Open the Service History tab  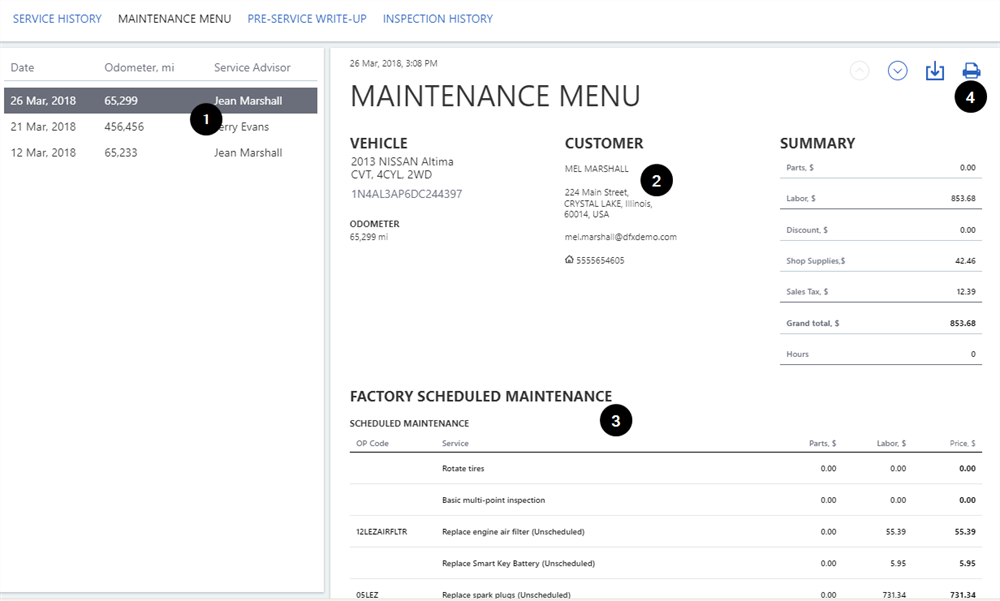click(x=57, y=19)
